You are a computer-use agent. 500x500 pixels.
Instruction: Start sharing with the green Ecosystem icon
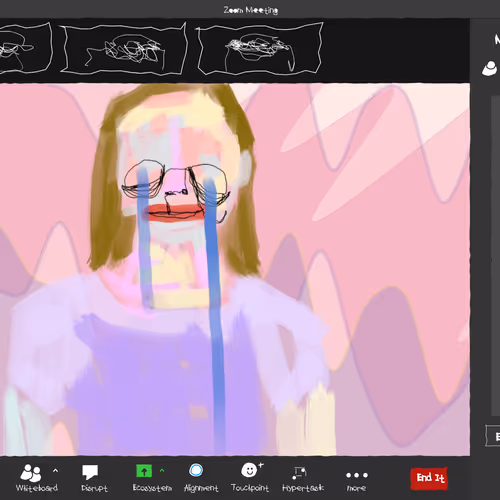(x=144, y=471)
